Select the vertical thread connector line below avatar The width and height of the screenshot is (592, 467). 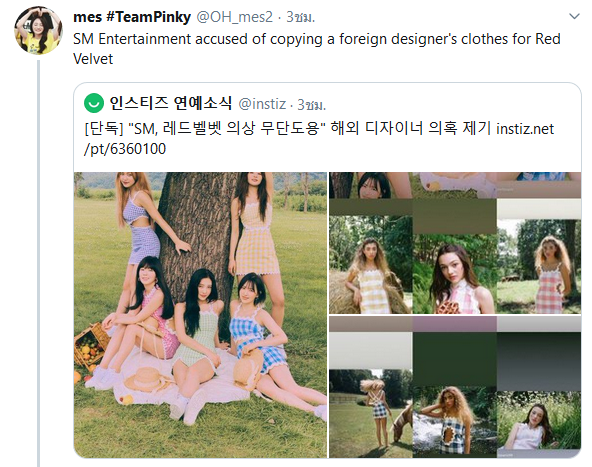[39, 263]
